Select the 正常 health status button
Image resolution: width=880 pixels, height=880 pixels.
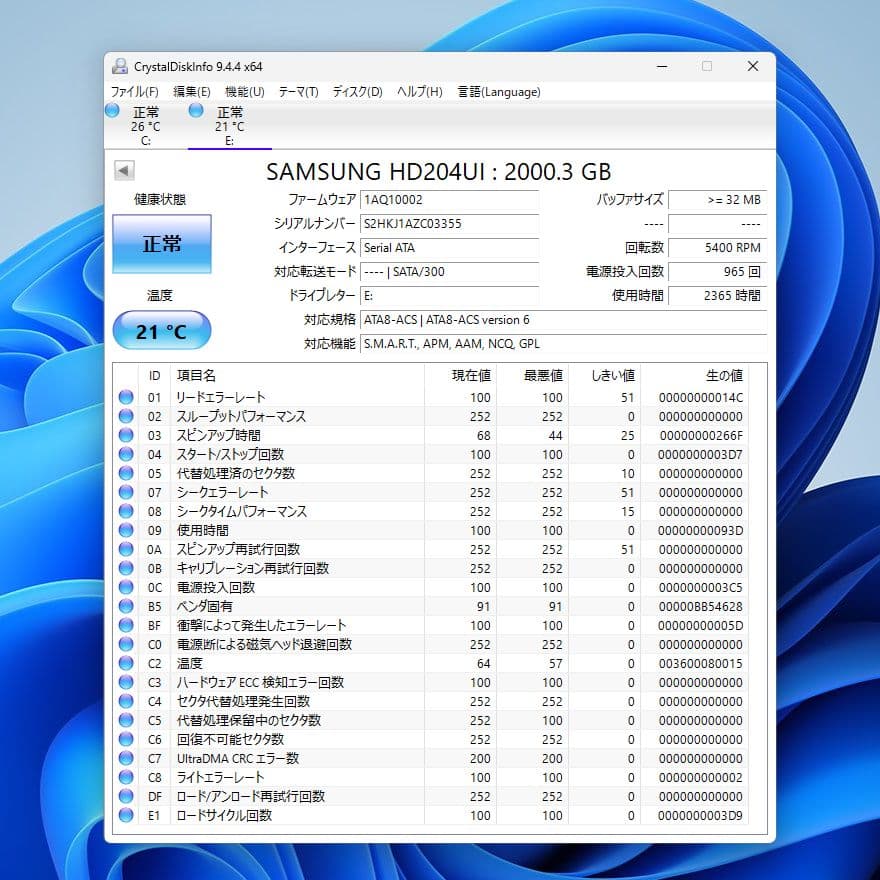click(162, 243)
